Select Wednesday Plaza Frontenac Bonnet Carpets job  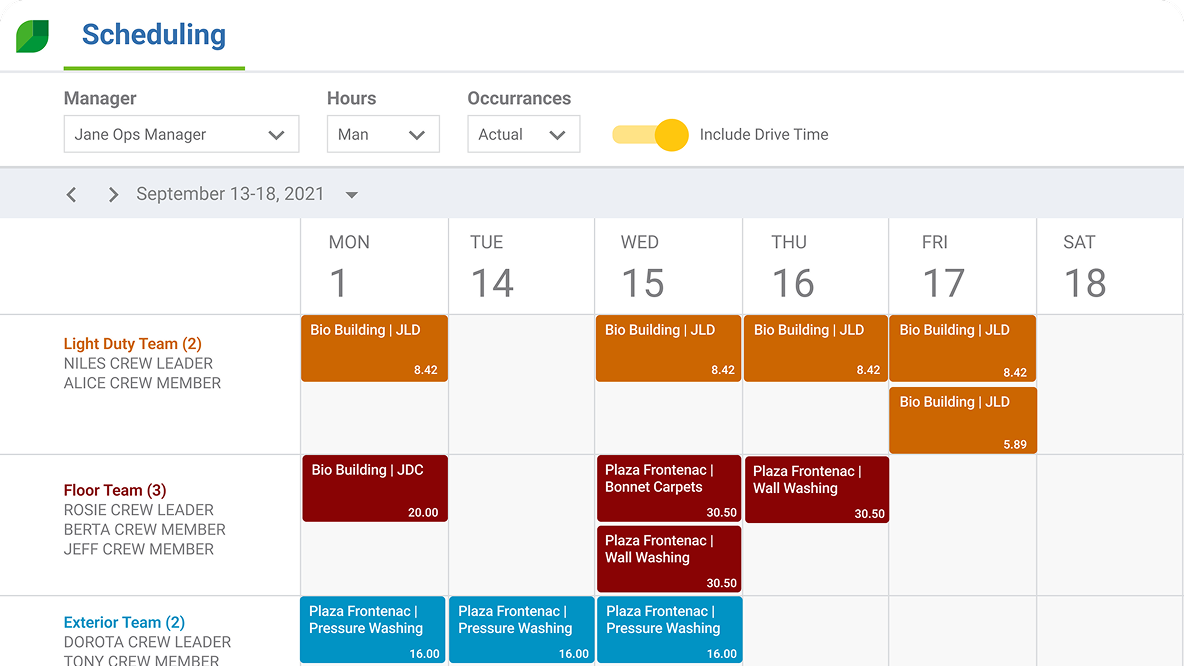pyautogui.click(x=669, y=489)
